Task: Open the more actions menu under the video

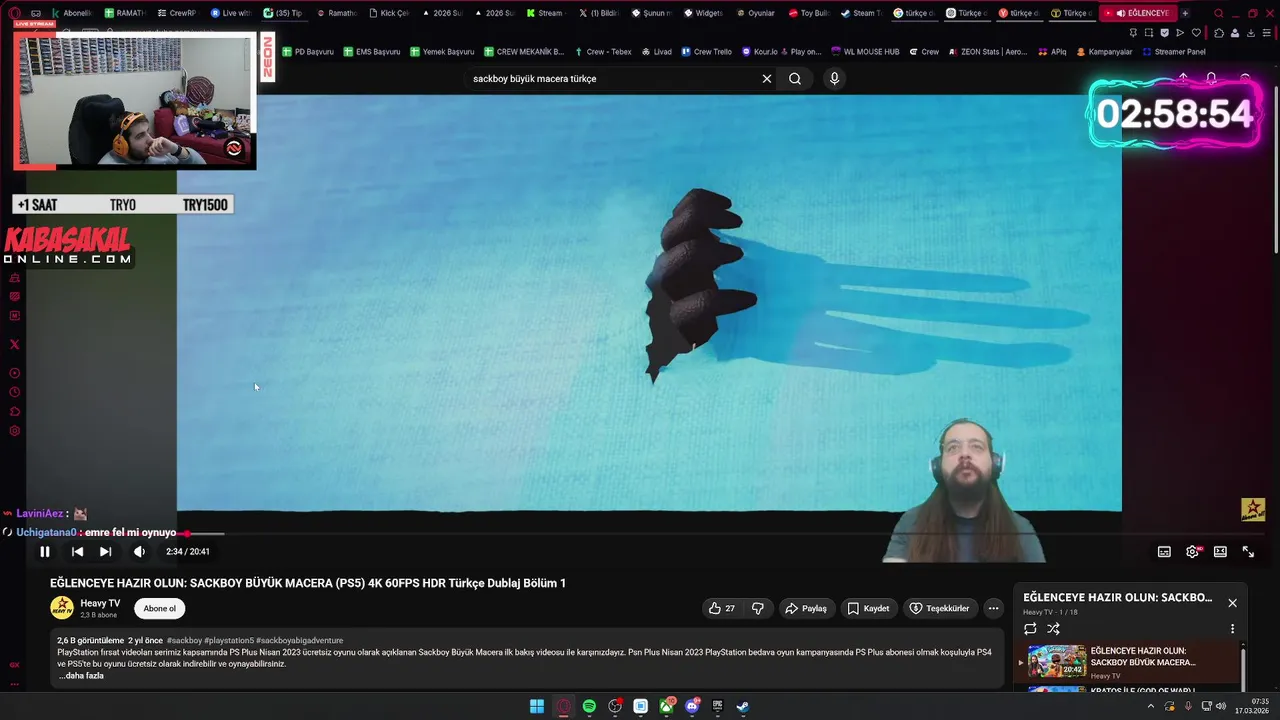Action: click(x=993, y=608)
